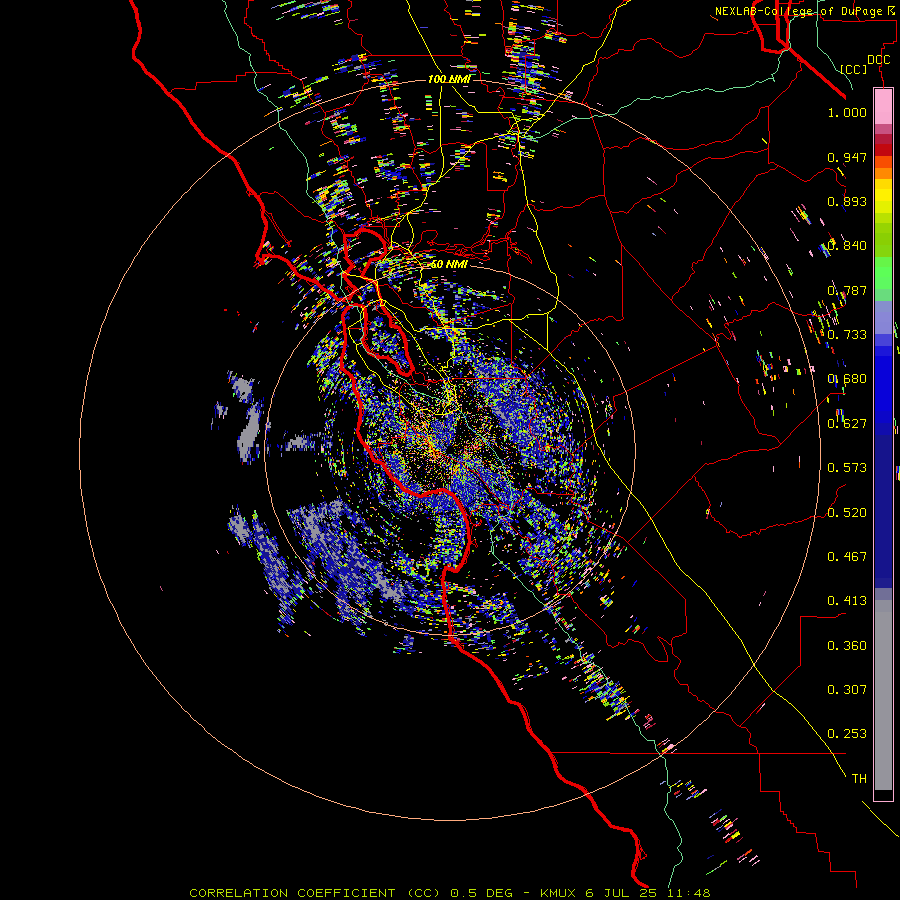
Task: Click the gray lower section of the color bar
Action: (883, 695)
